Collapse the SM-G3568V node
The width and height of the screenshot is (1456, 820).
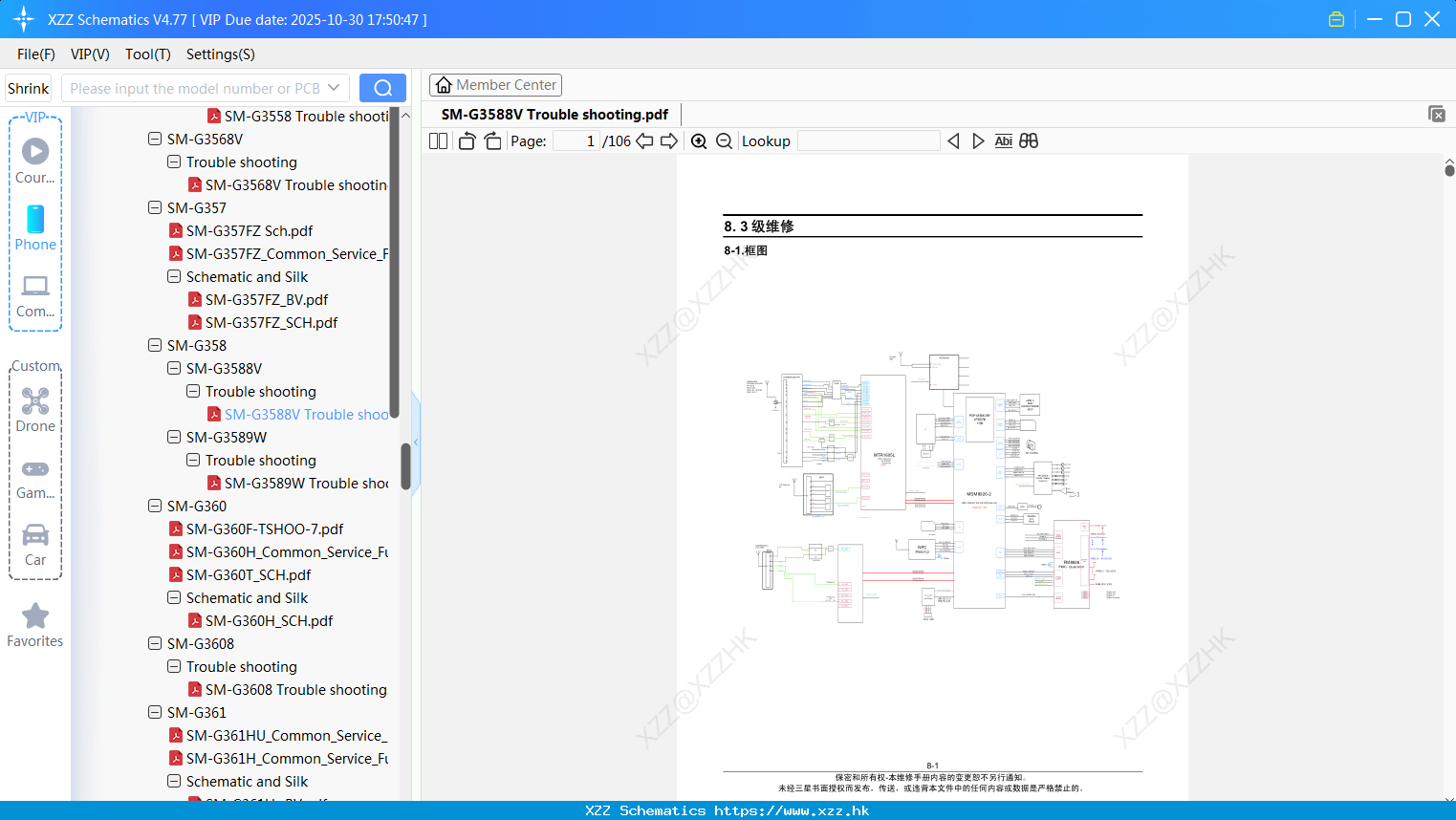pyautogui.click(x=155, y=139)
